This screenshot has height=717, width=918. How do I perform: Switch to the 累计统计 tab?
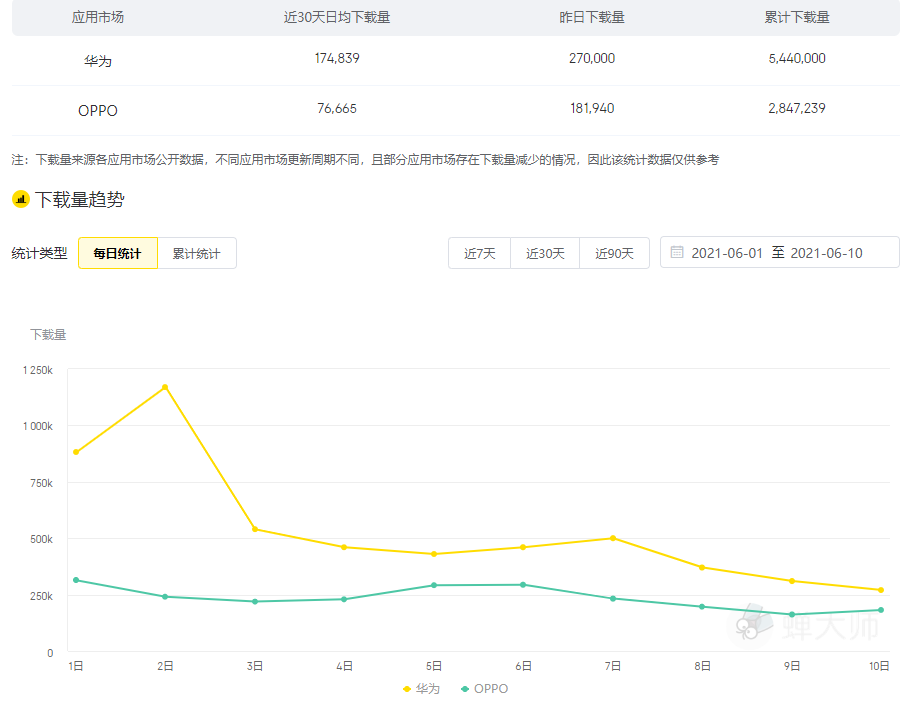coord(197,253)
